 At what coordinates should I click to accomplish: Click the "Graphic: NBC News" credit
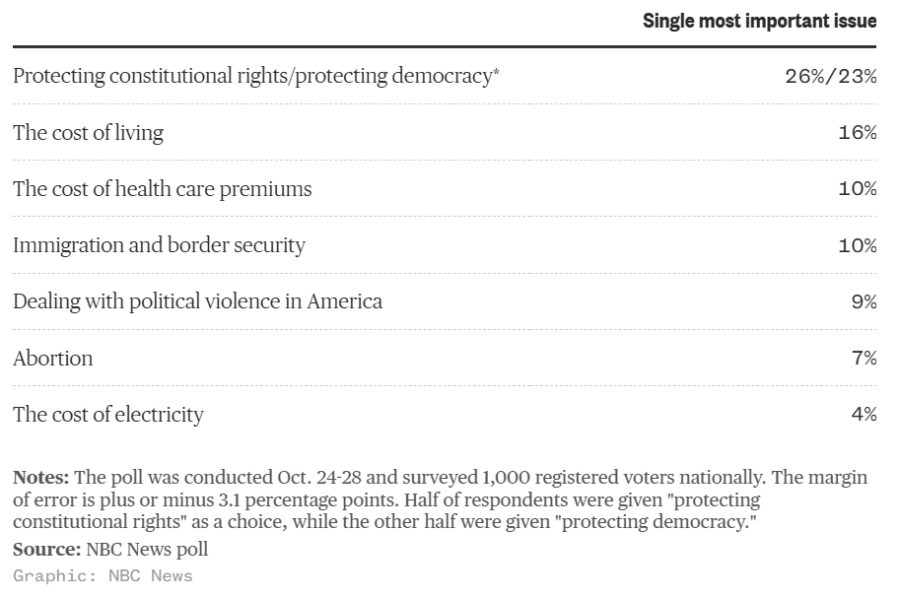pos(103,576)
